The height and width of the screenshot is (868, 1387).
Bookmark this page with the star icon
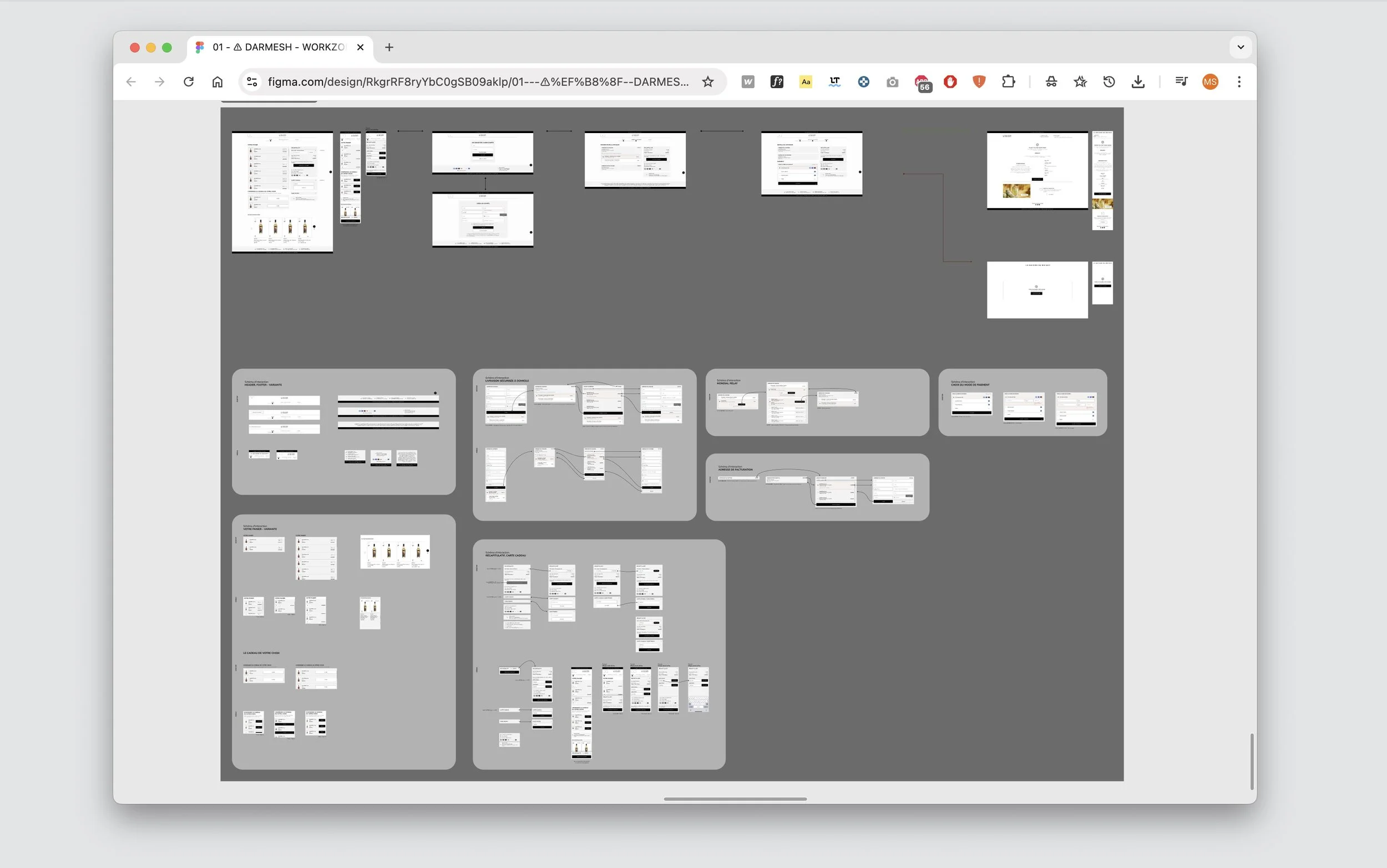click(x=708, y=82)
